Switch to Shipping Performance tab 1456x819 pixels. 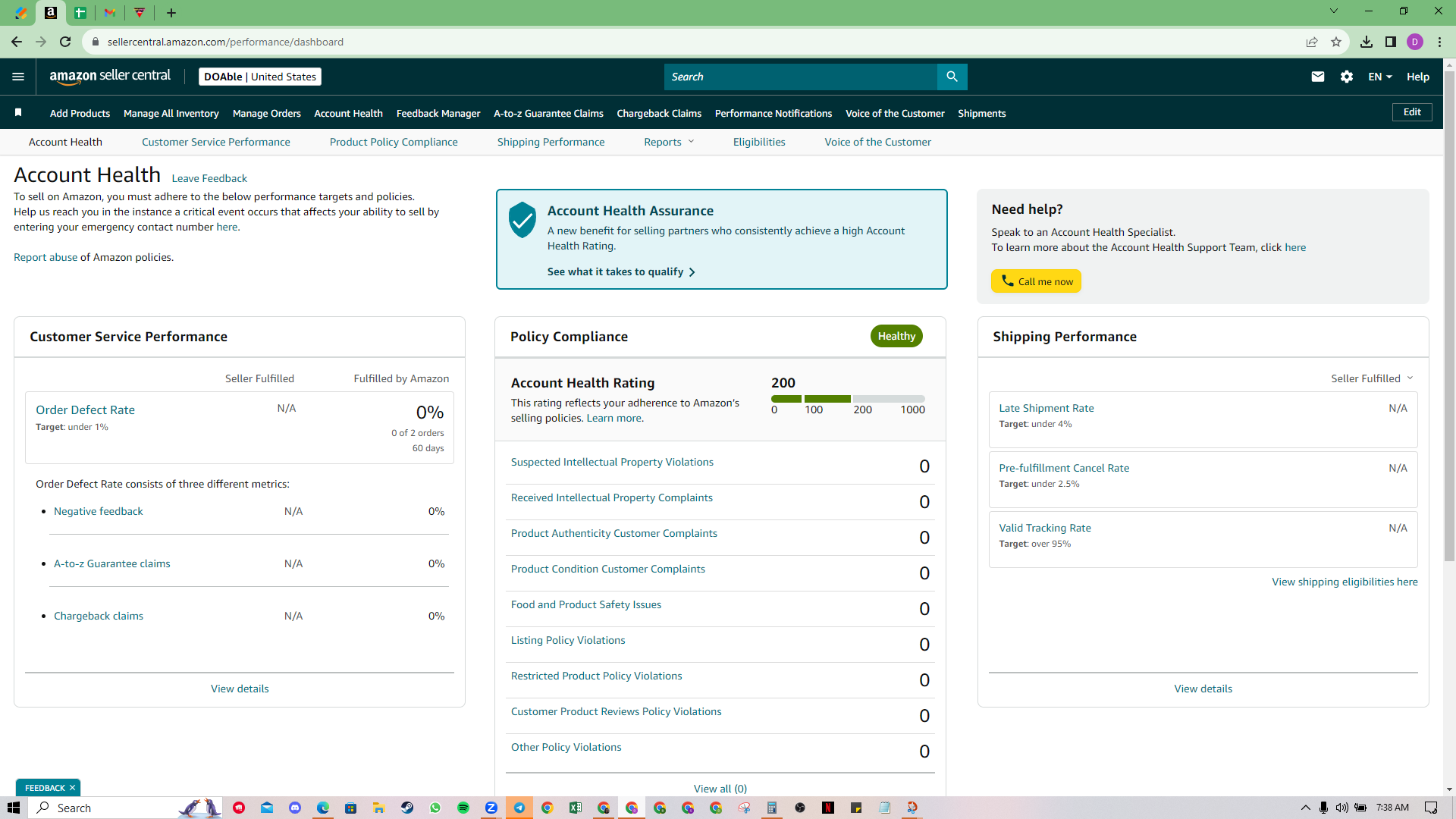tap(551, 142)
